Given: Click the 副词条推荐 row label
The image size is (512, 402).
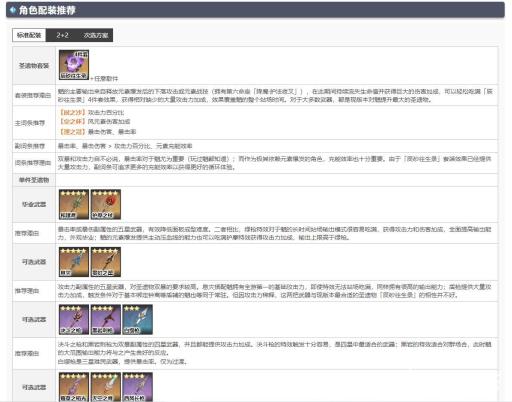Looking at the screenshot, I should 30,146.
